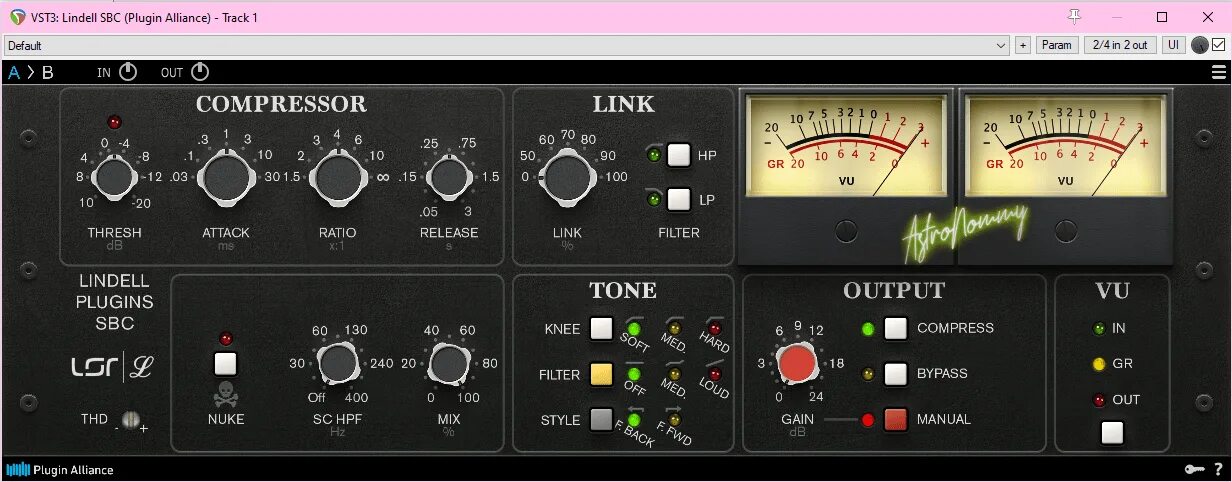The width and height of the screenshot is (1232, 482).
Task: Toggle the red MANUAL button
Action: pyautogui.click(x=895, y=419)
